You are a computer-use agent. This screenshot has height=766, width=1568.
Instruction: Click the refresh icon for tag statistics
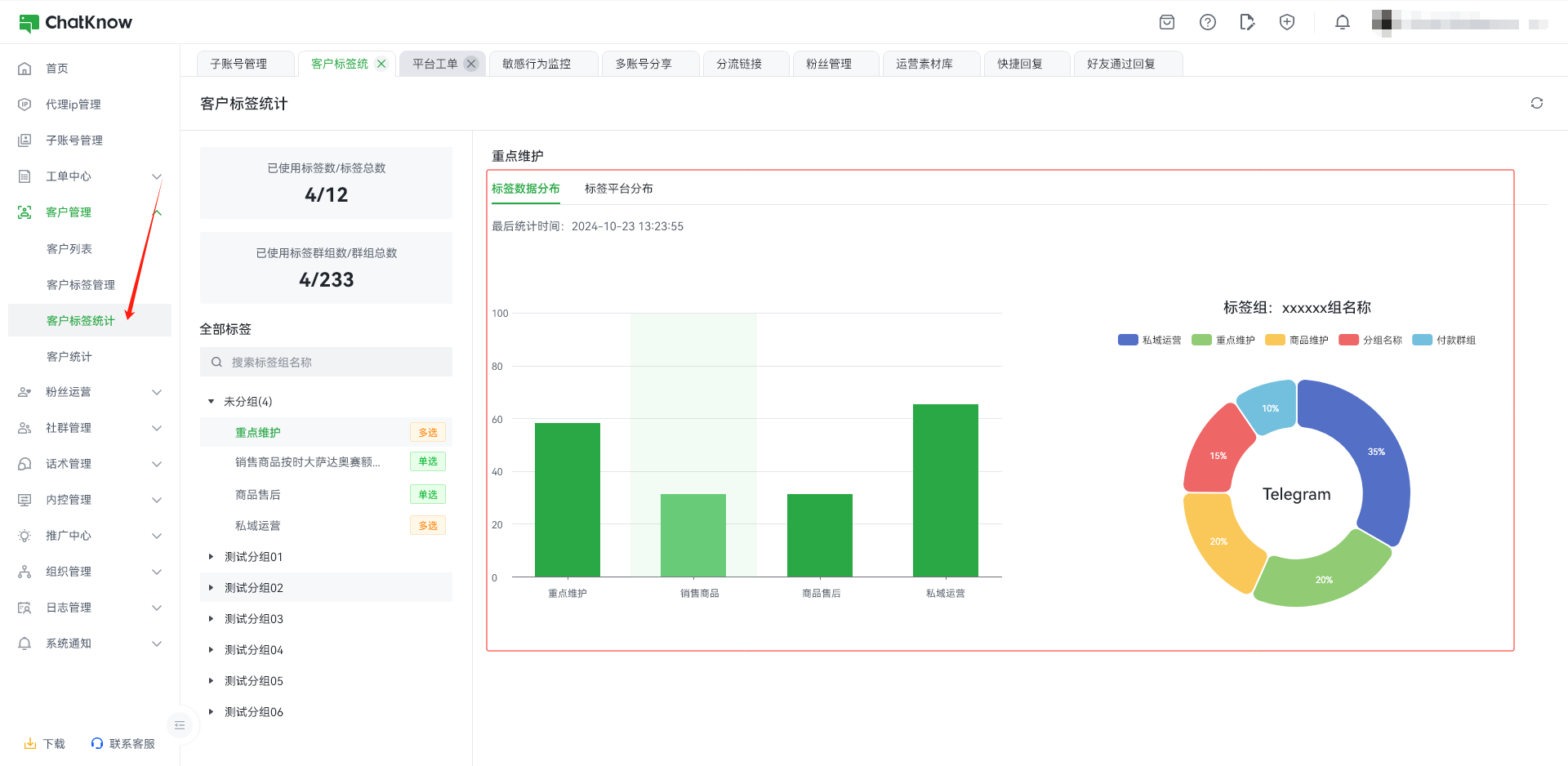click(1536, 103)
